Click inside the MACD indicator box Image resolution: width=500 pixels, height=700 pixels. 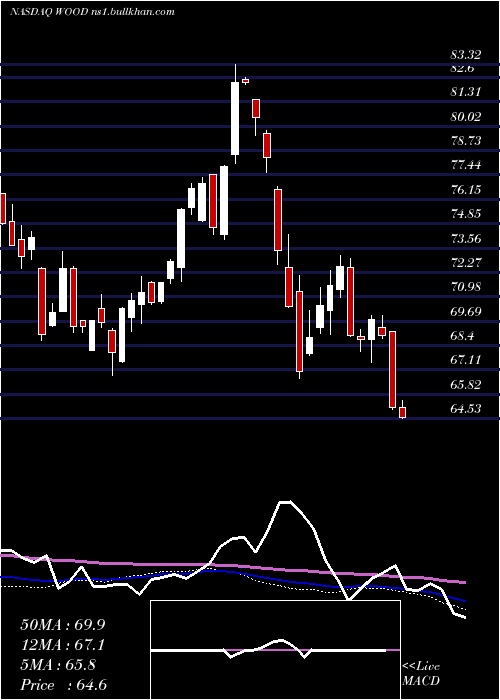(x=275, y=650)
